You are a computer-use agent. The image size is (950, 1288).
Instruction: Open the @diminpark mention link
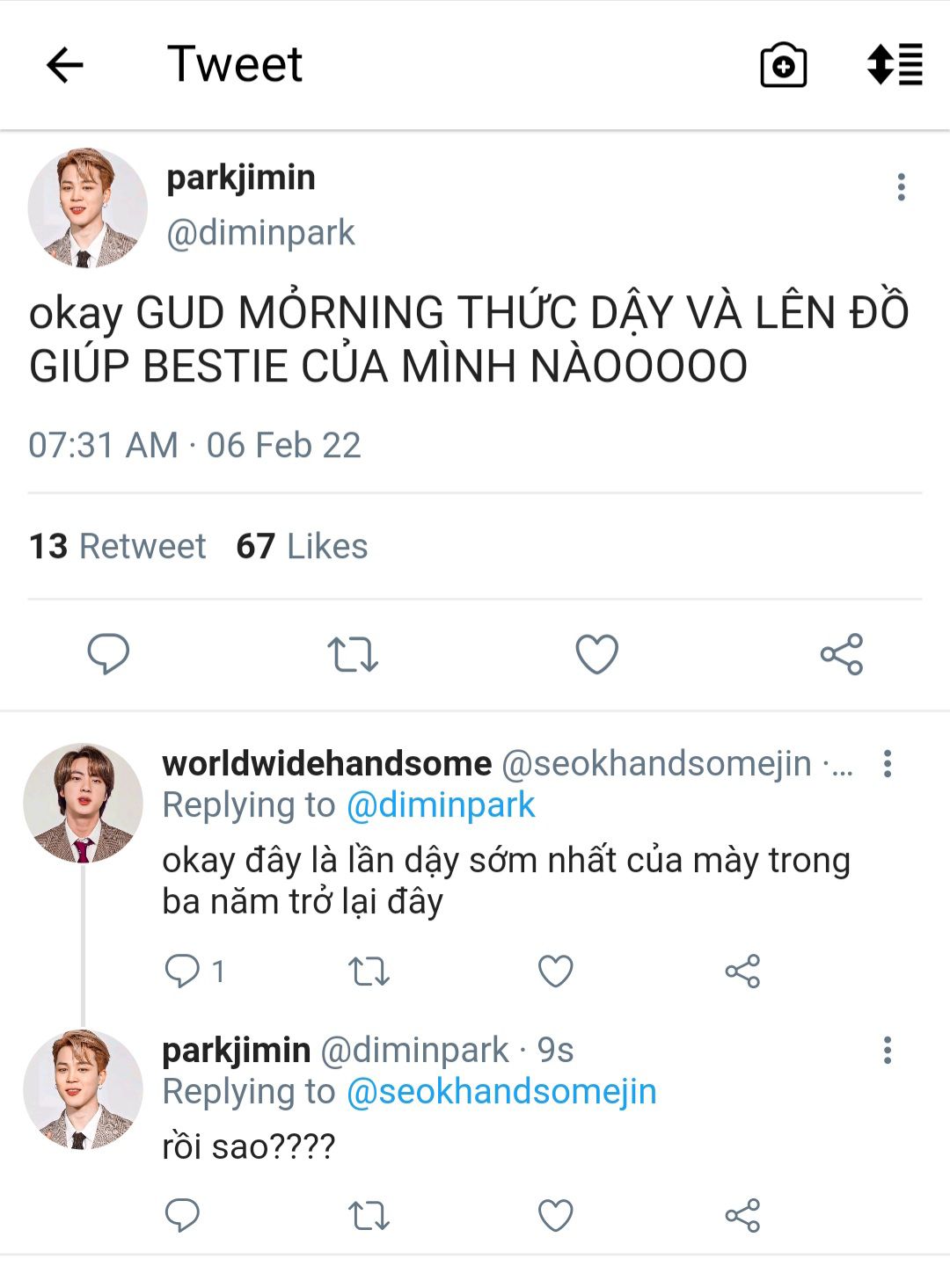(441, 805)
